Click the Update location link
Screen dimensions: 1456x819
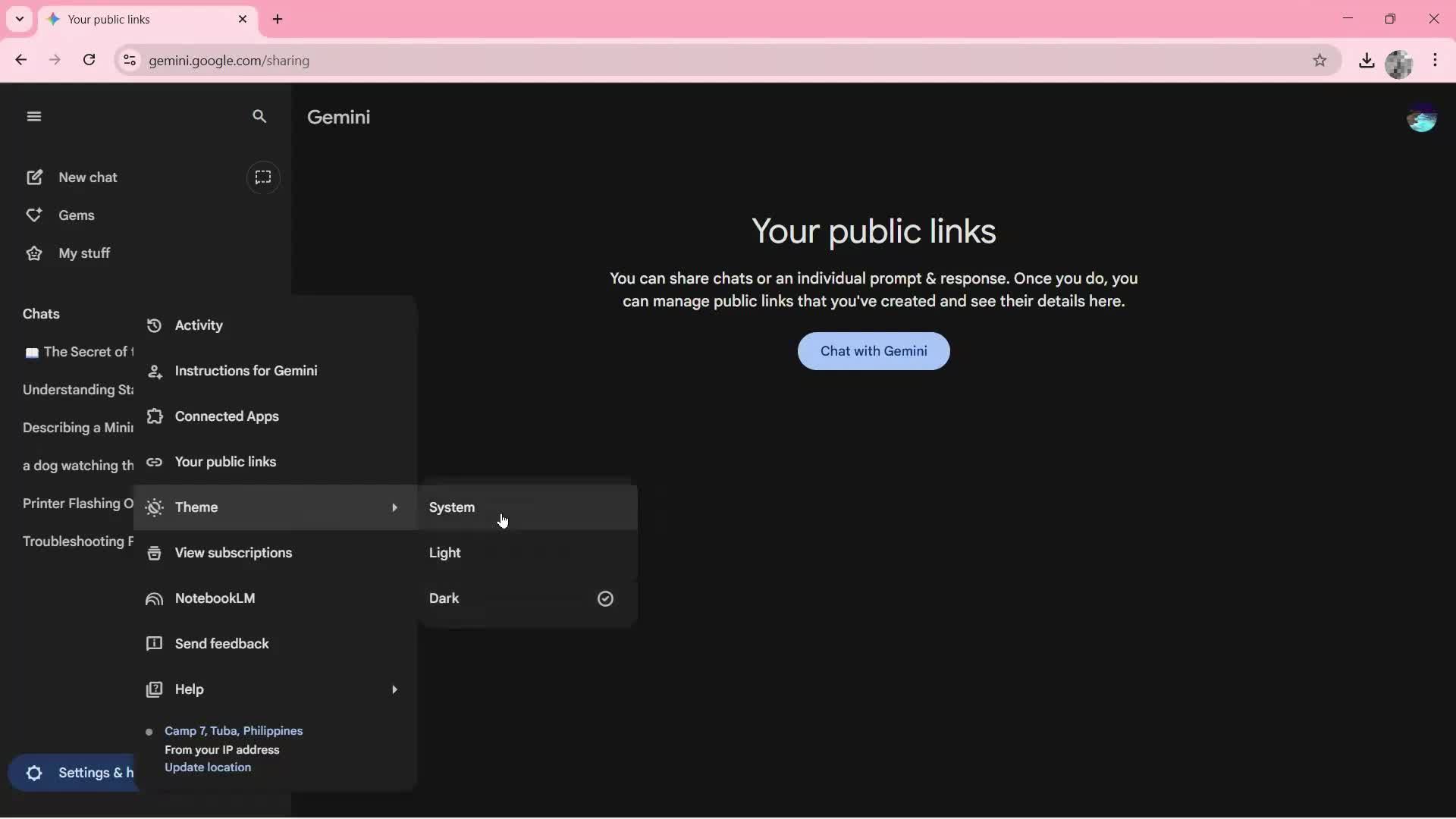point(208,767)
